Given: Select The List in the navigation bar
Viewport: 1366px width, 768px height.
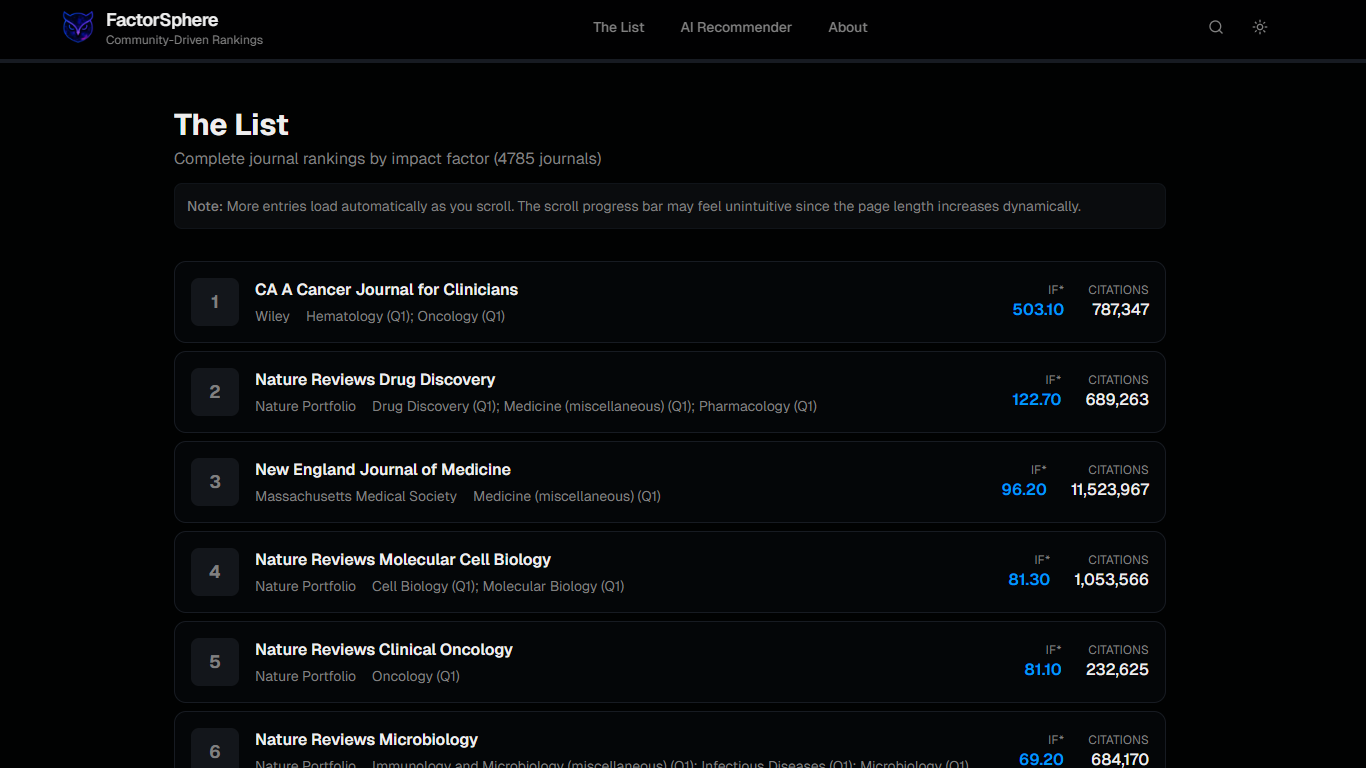Looking at the screenshot, I should click(x=618, y=27).
